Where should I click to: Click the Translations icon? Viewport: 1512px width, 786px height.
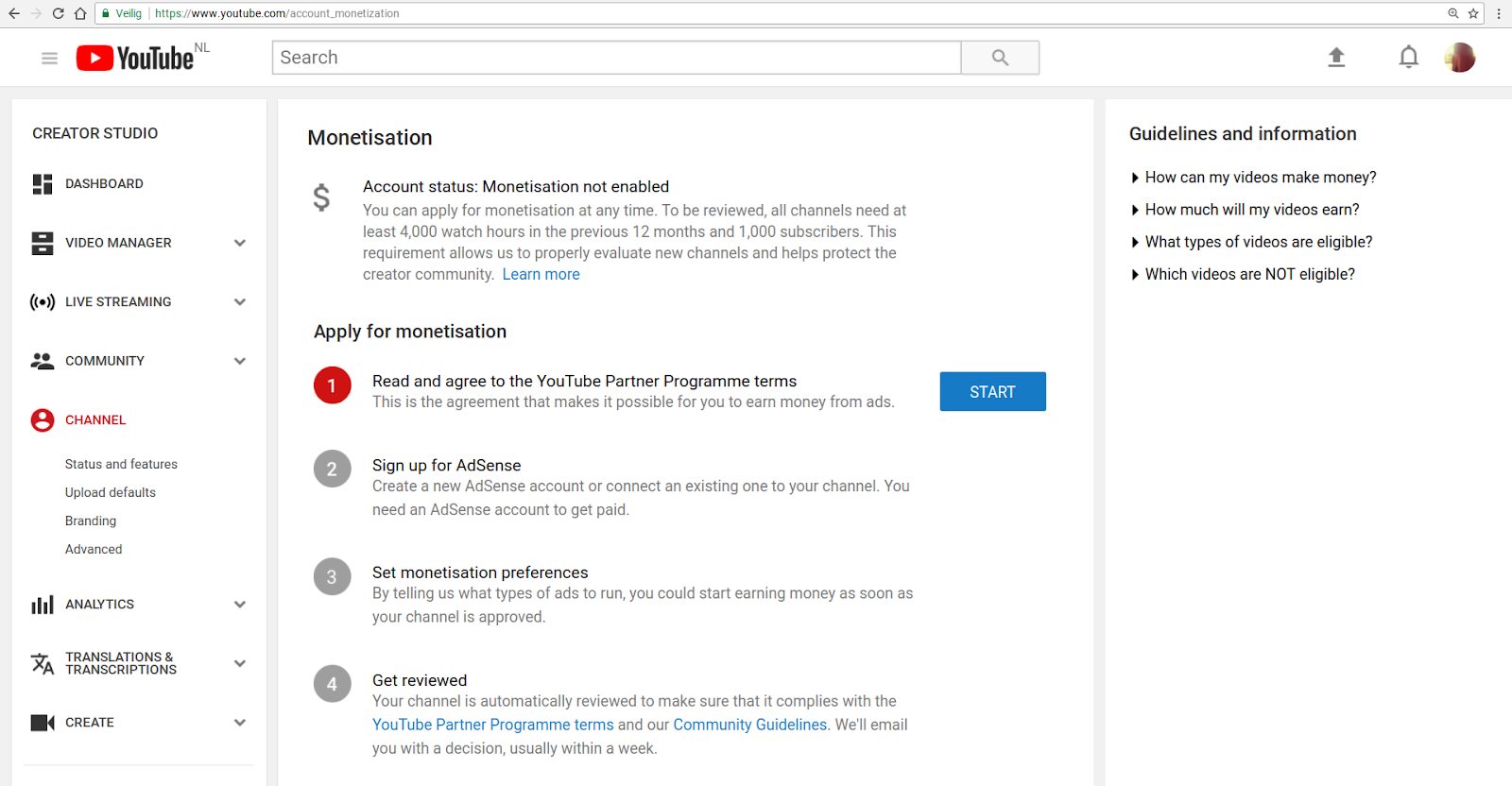(x=43, y=663)
